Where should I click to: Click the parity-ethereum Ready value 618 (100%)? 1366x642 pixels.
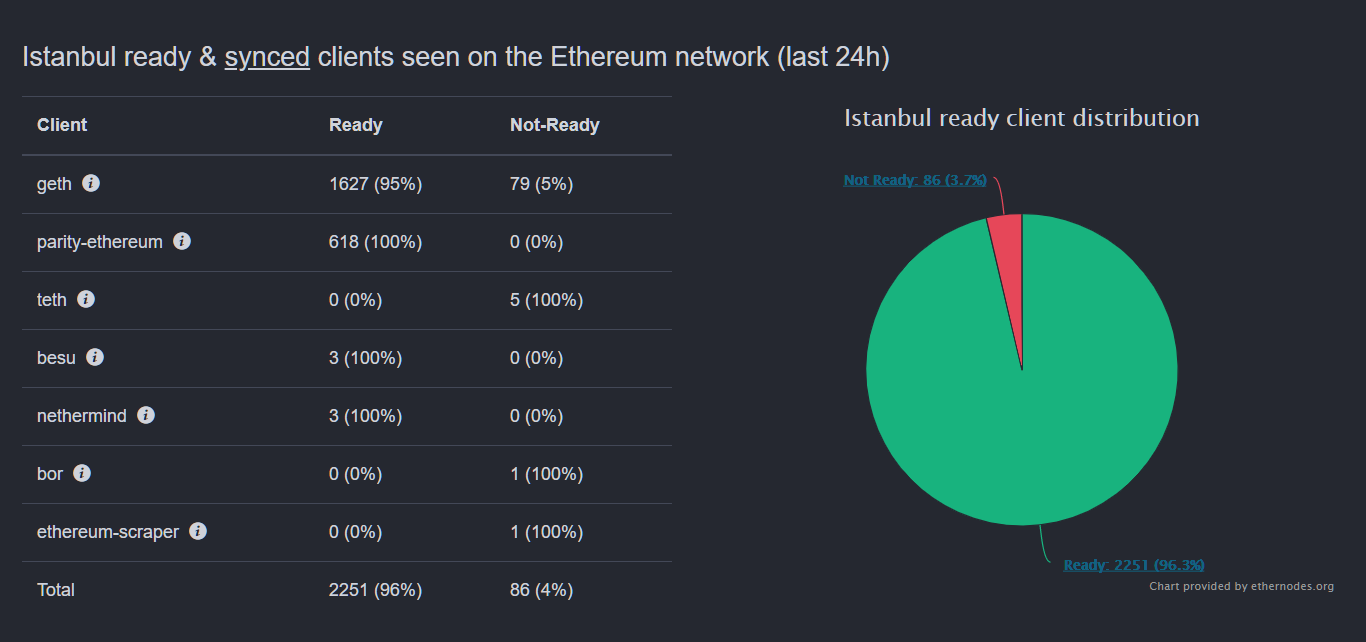point(375,242)
